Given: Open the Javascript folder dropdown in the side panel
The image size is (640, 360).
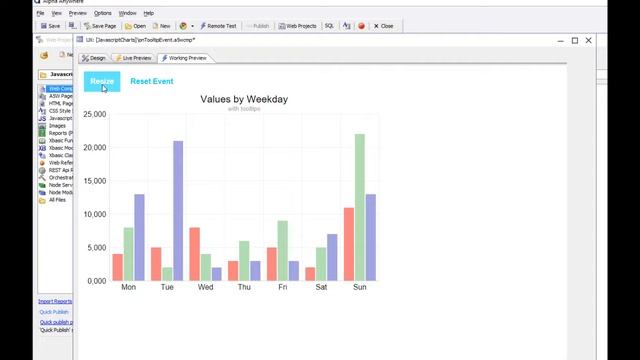Looking at the screenshot, I should (56, 75).
